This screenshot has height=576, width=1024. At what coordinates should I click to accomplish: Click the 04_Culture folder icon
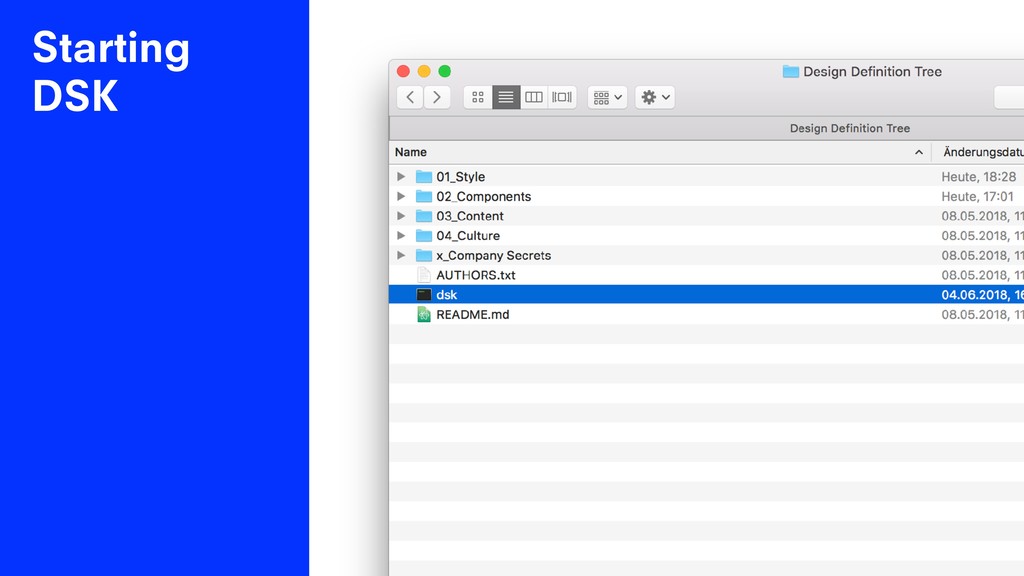point(424,235)
